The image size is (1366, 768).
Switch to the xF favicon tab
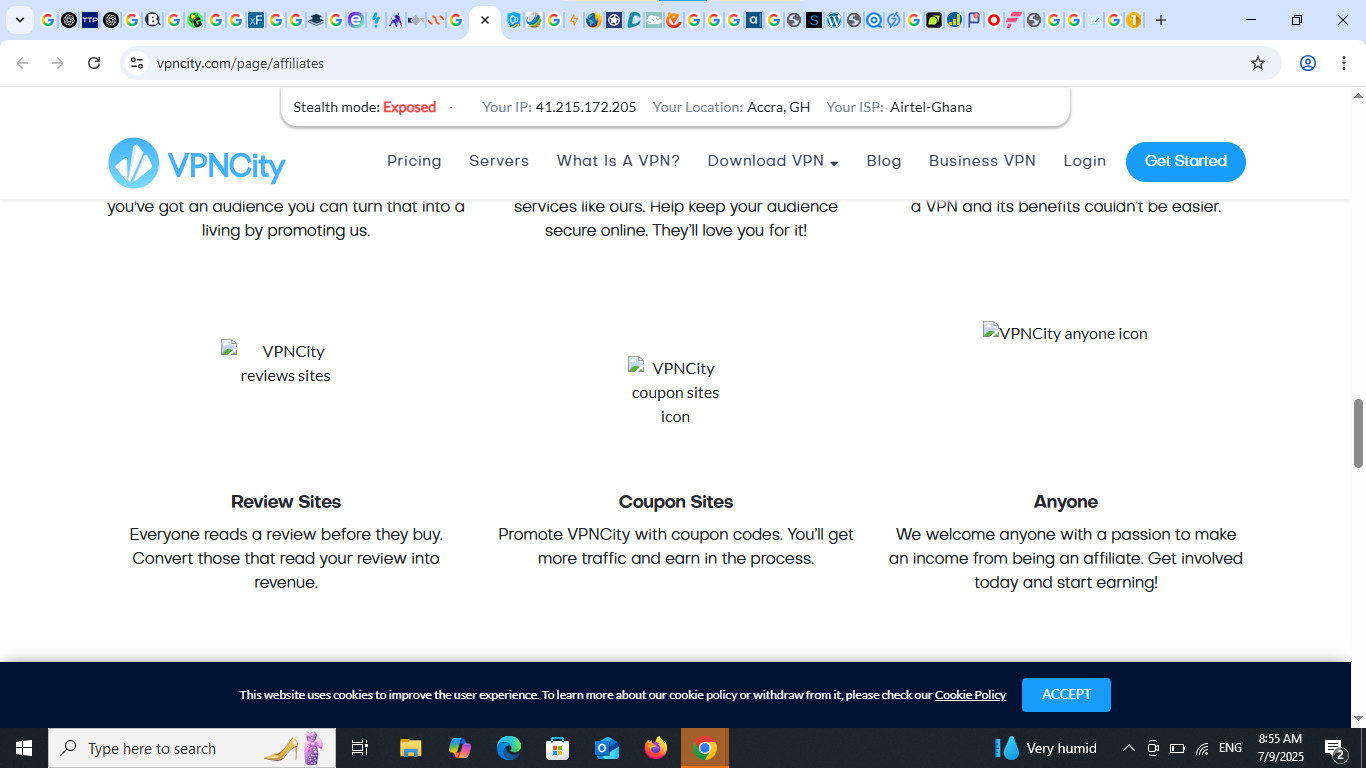pyautogui.click(x=255, y=20)
